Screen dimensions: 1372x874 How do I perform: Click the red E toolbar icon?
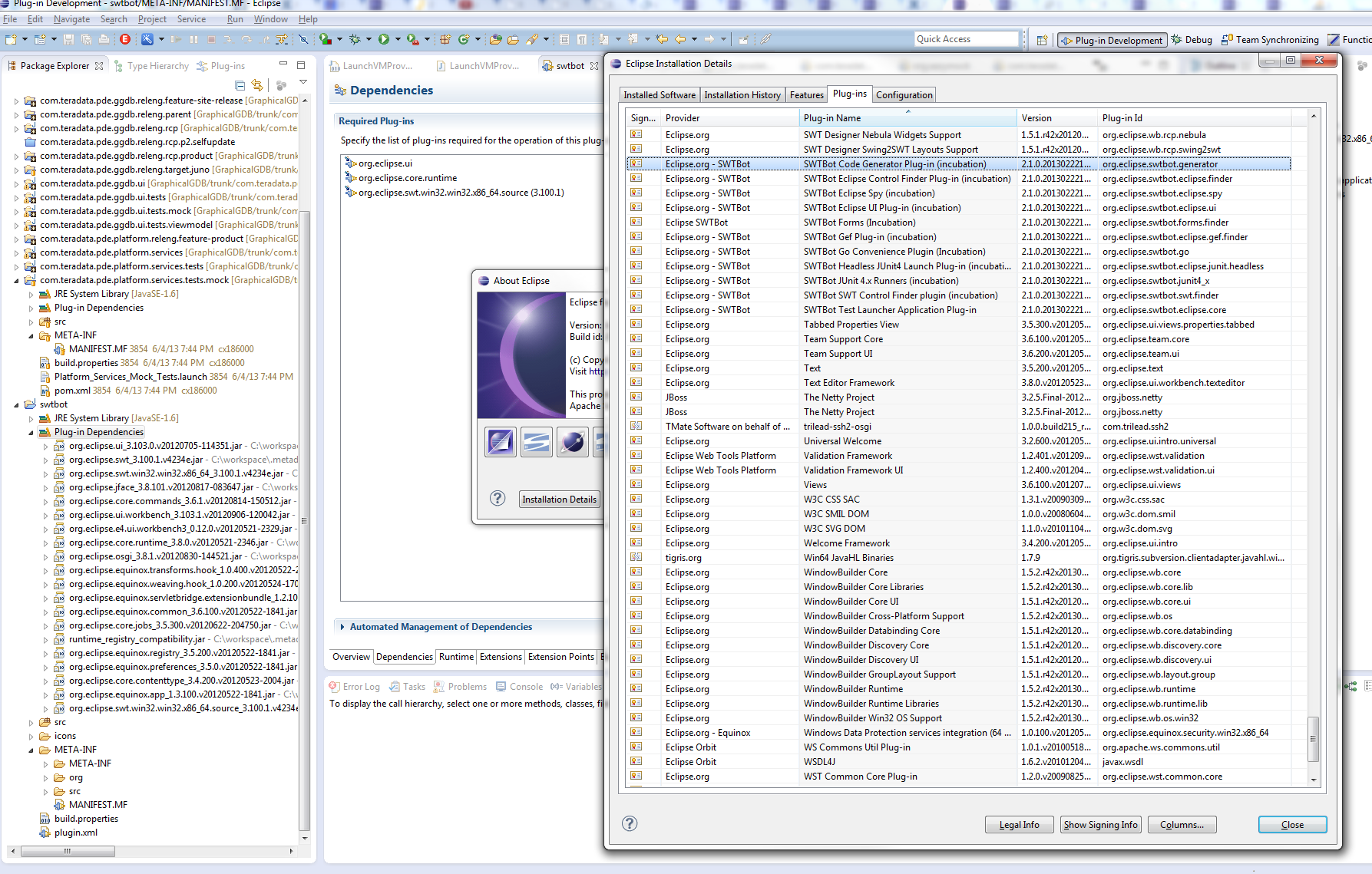click(125, 39)
